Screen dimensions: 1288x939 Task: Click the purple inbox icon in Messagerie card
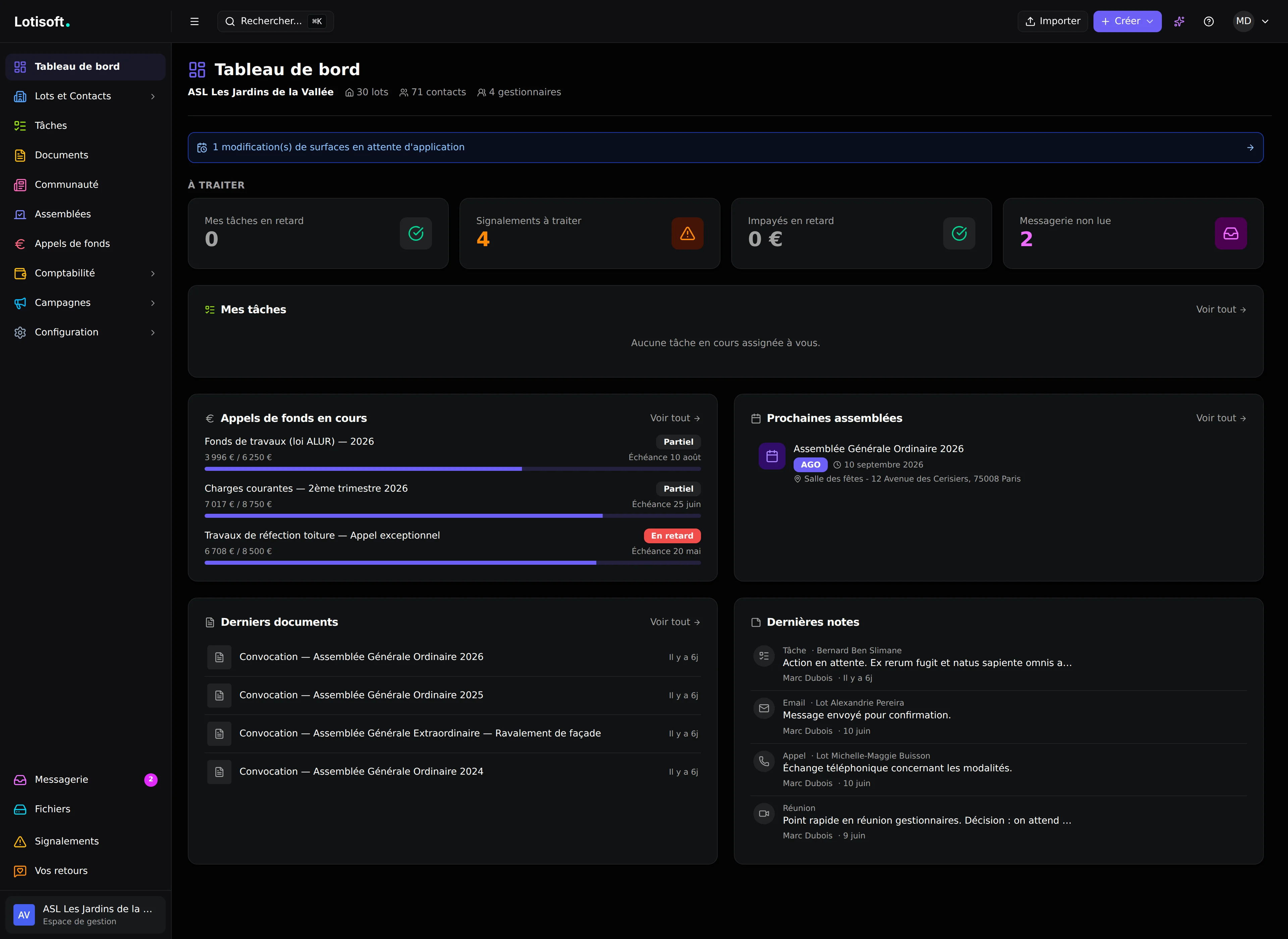coord(1231,233)
